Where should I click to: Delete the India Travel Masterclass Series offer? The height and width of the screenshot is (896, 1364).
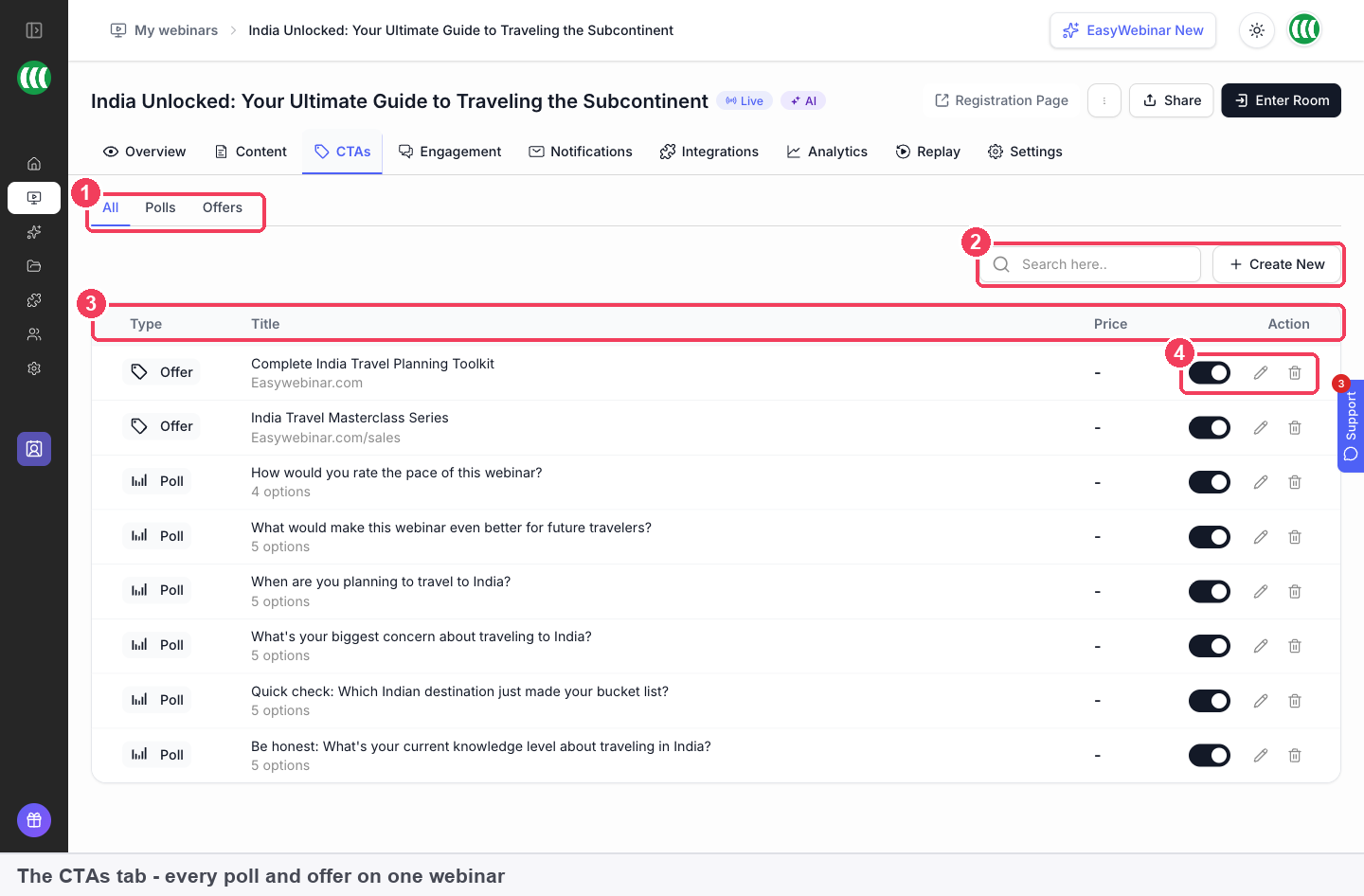(x=1295, y=428)
